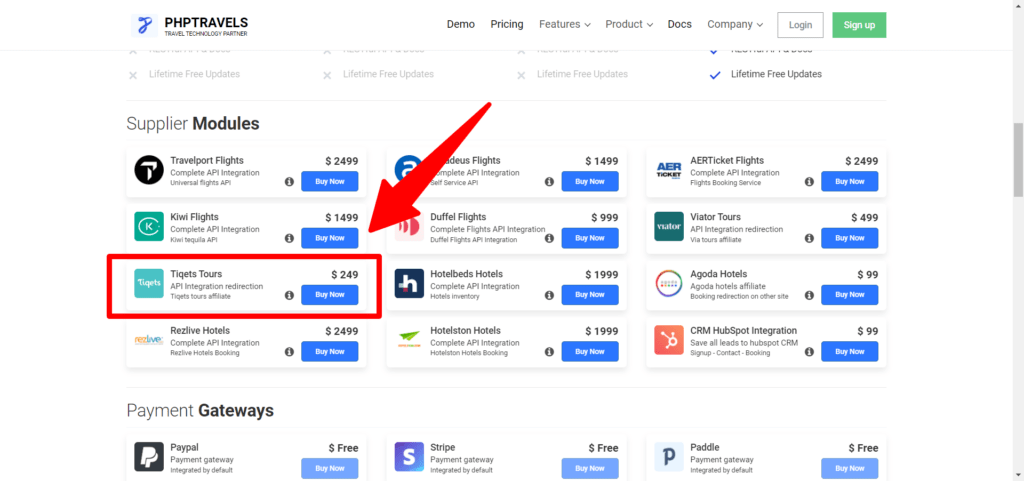Click the Rezlive Hotels logo icon

coord(149,340)
